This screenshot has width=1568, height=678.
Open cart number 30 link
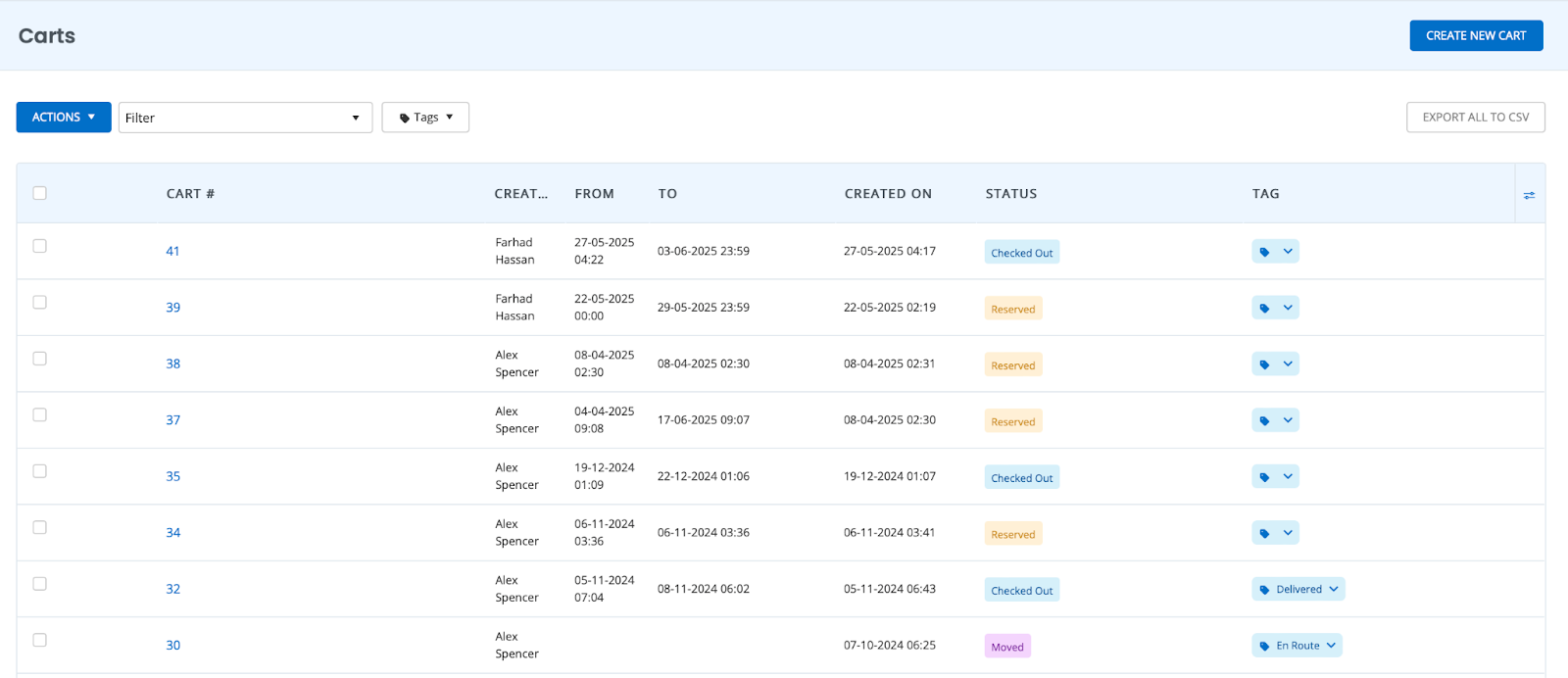click(172, 646)
